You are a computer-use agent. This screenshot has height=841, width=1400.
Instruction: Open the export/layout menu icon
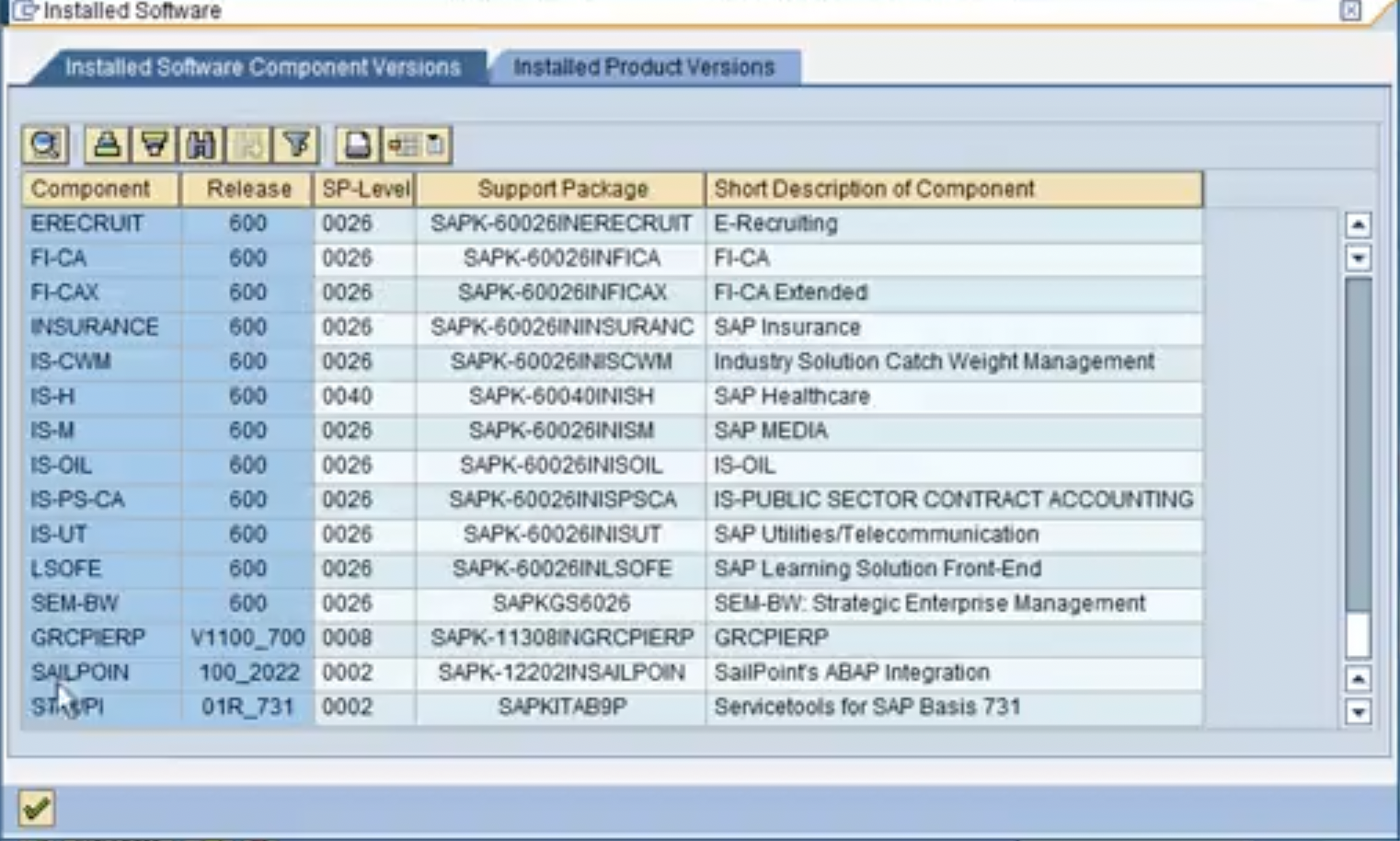(417, 145)
